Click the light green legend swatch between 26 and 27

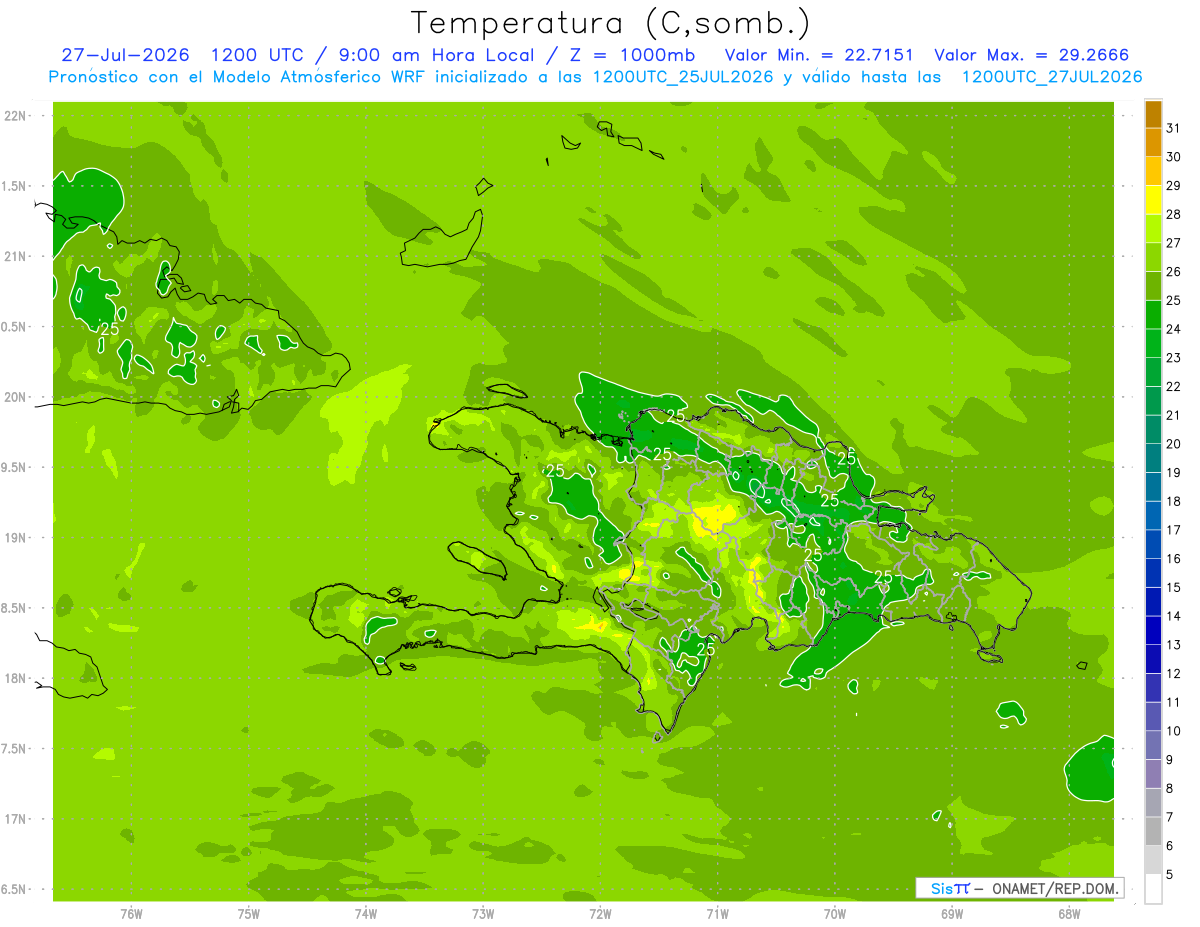[x=1153, y=257]
